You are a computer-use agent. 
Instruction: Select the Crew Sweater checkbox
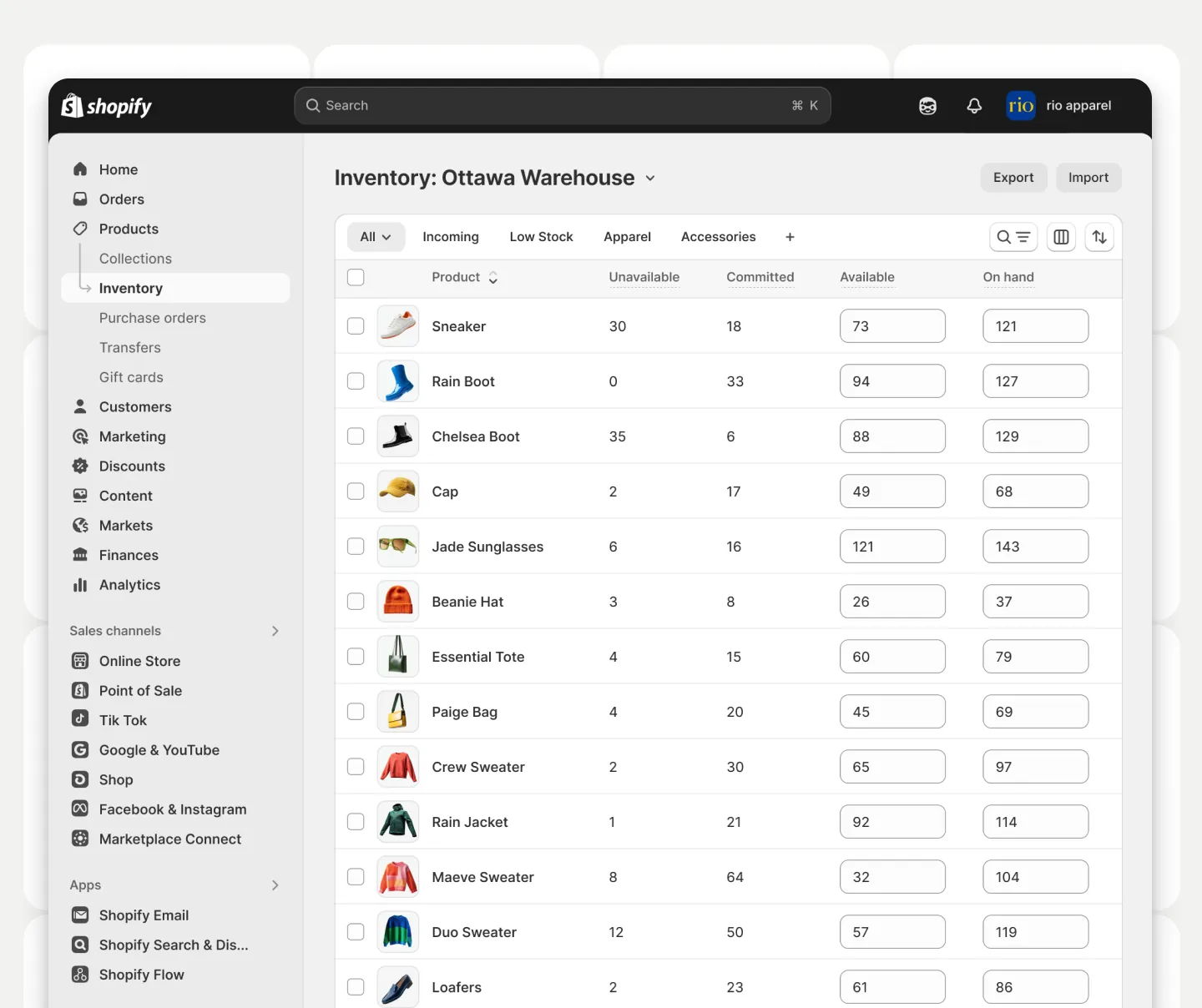coord(356,767)
